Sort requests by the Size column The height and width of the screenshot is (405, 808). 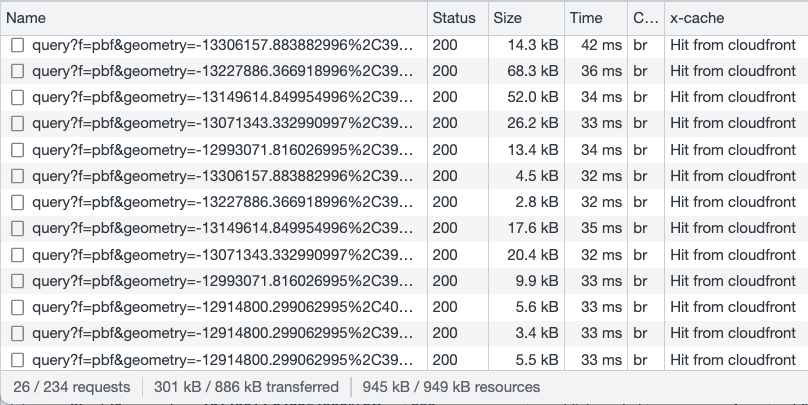pyautogui.click(x=507, y=18)
